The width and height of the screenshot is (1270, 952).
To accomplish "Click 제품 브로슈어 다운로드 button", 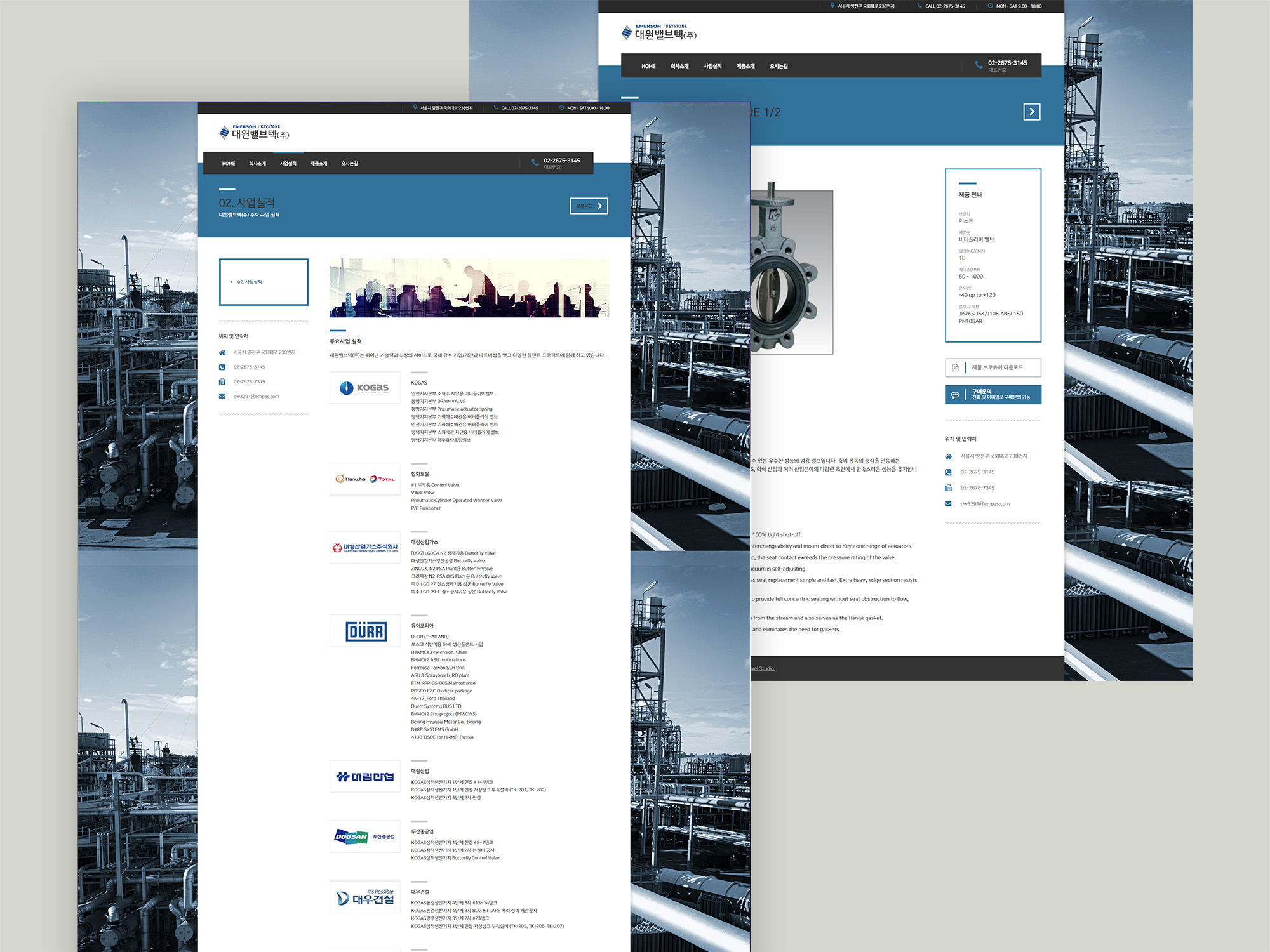I will [993, 367].
